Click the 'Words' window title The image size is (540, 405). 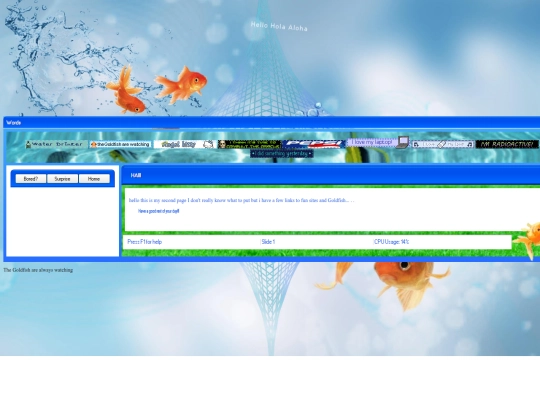point(13,123)
